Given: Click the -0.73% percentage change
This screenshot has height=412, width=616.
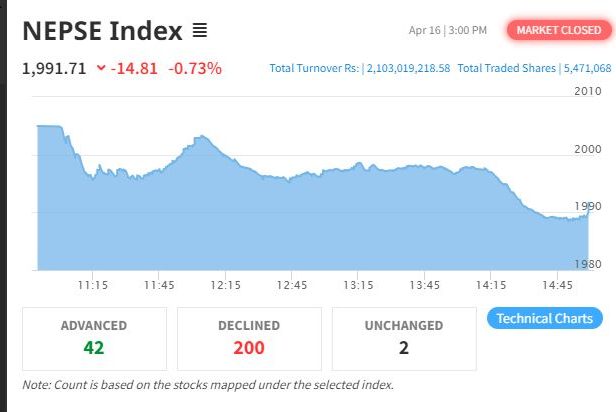Looking at the screenshot, I should point(196,69).
